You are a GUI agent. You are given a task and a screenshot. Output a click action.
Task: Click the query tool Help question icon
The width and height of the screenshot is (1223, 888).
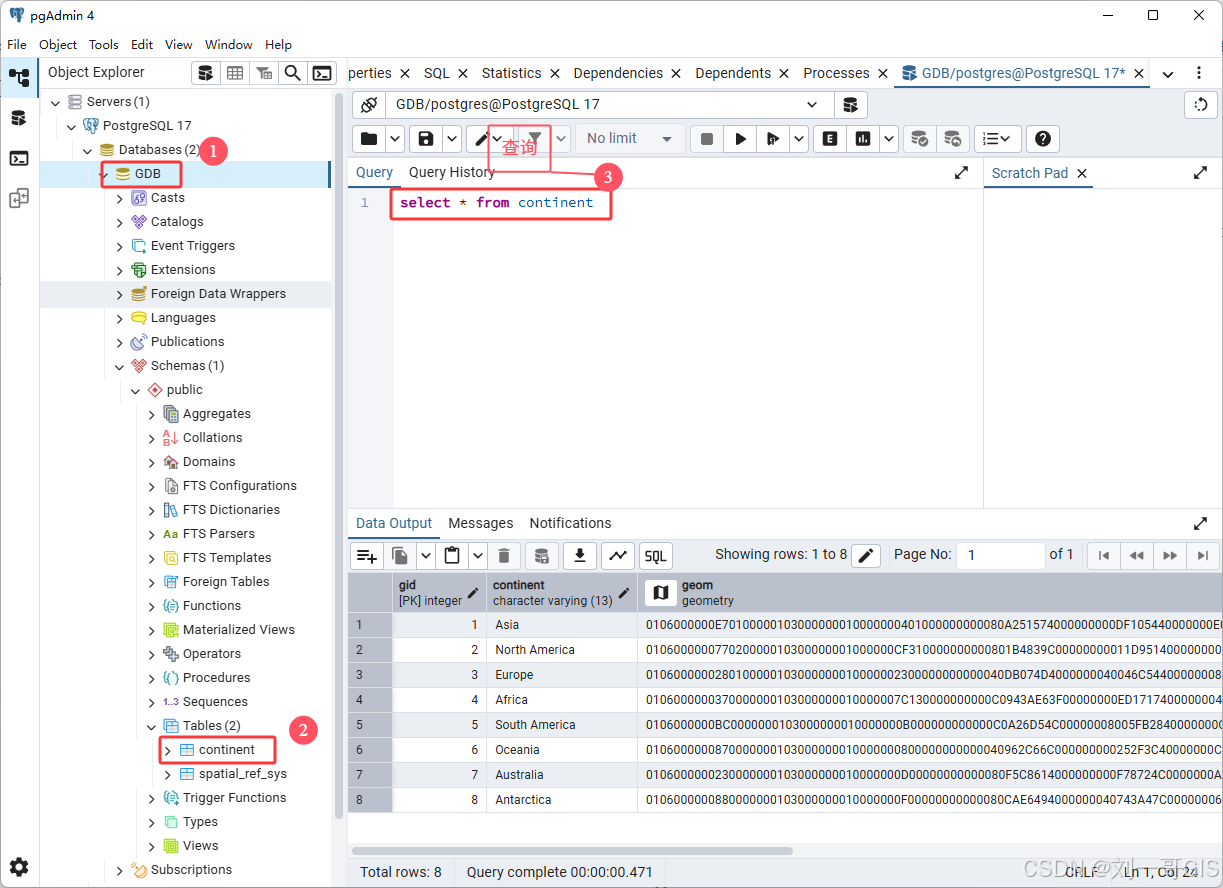click(x=1043, y=138)
